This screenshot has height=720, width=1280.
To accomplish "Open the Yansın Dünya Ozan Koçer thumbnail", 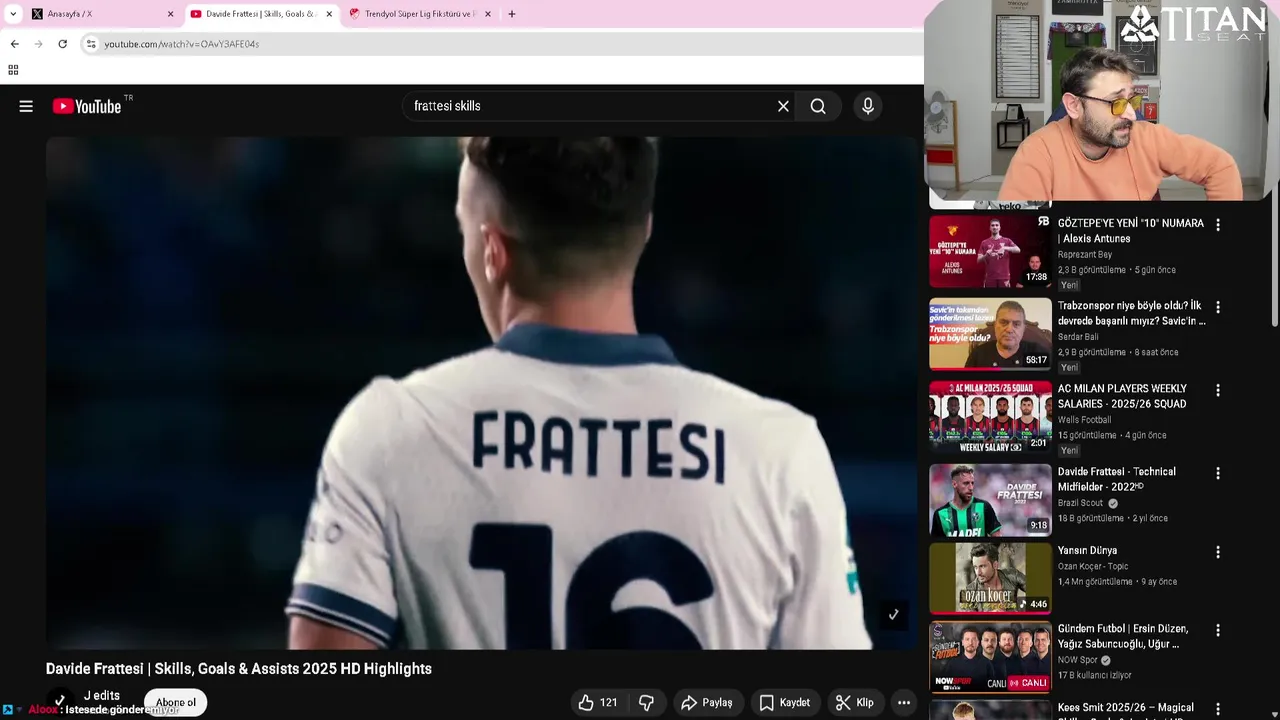I will pyautogui.click(x=990, y=578).
